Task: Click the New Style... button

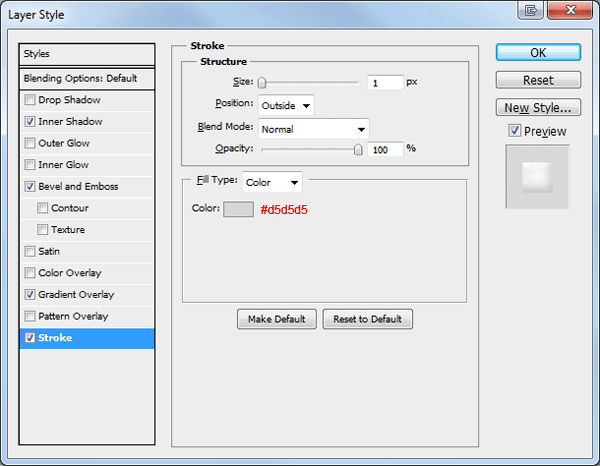Action: pyautogui.click(x=538, y=108)
